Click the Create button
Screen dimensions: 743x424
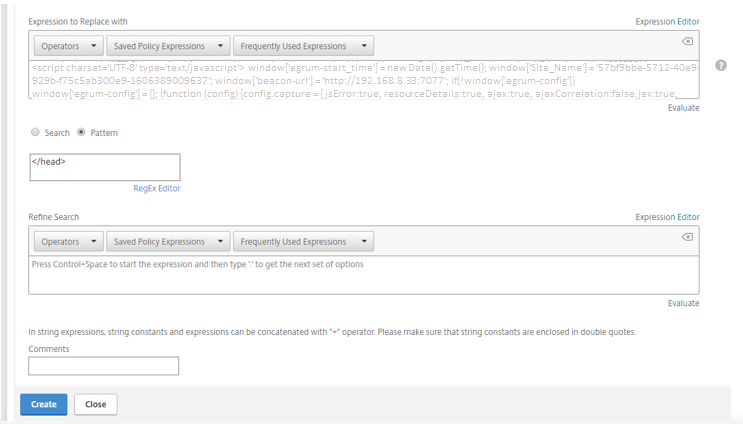(x=44, y=405)
